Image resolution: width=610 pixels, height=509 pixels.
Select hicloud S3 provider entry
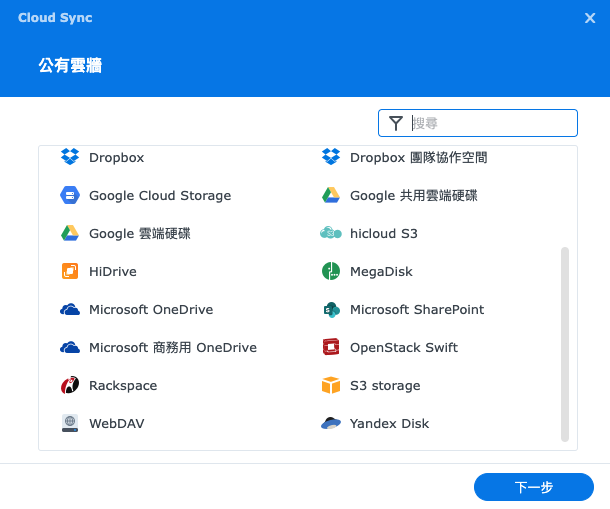[383, 233]
